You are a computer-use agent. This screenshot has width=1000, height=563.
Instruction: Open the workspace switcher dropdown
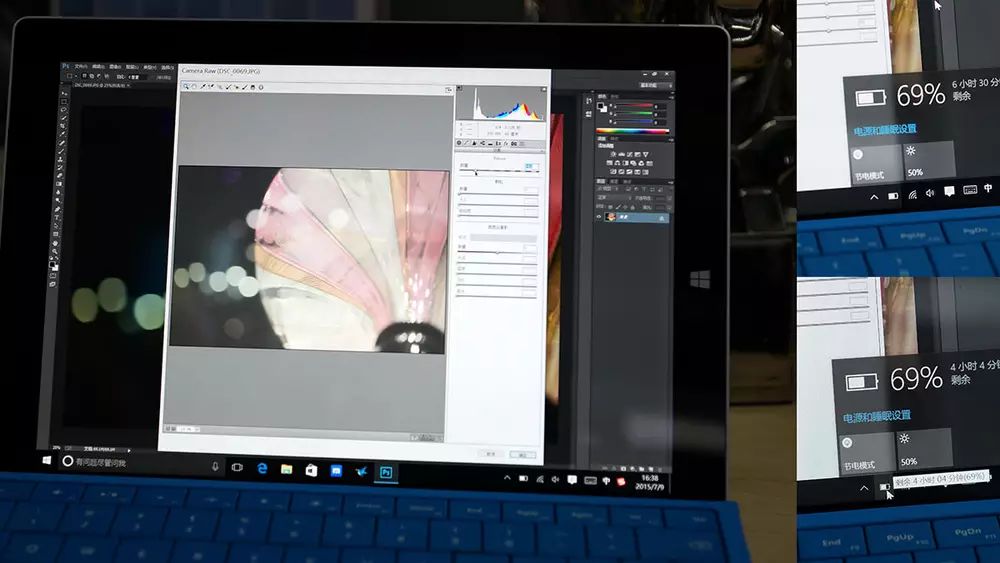click(655, 85)
